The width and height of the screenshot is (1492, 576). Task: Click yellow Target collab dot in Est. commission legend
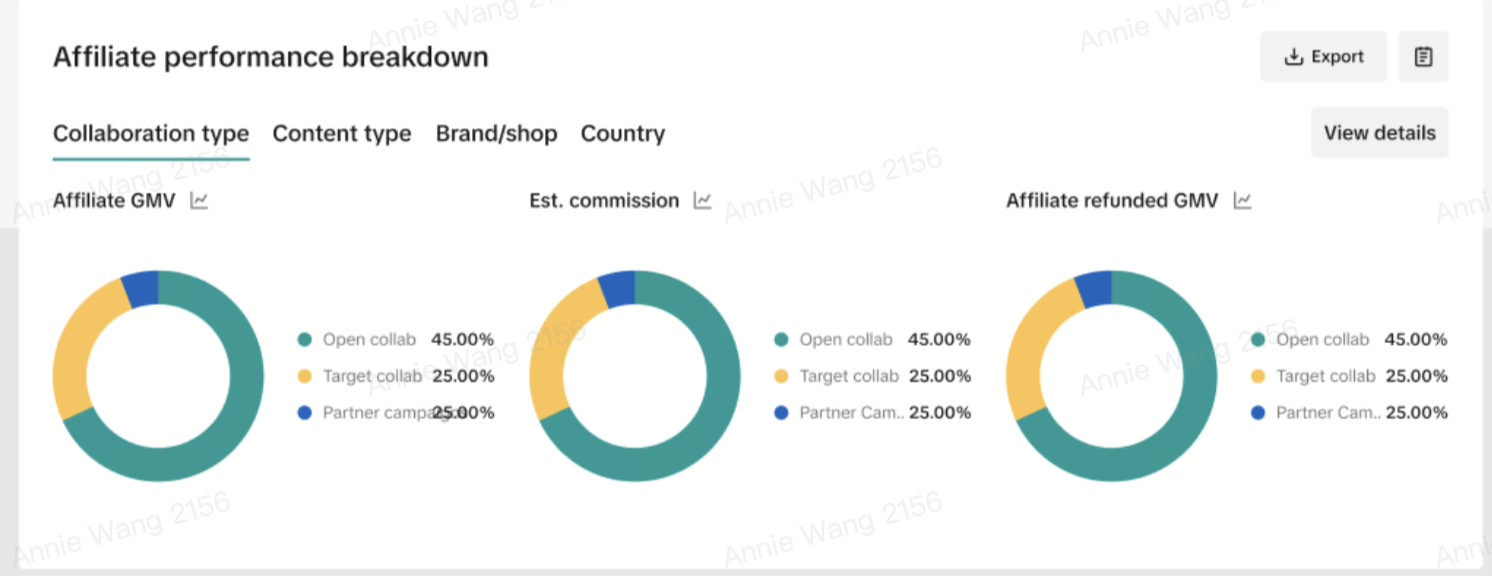click(782, 377)
